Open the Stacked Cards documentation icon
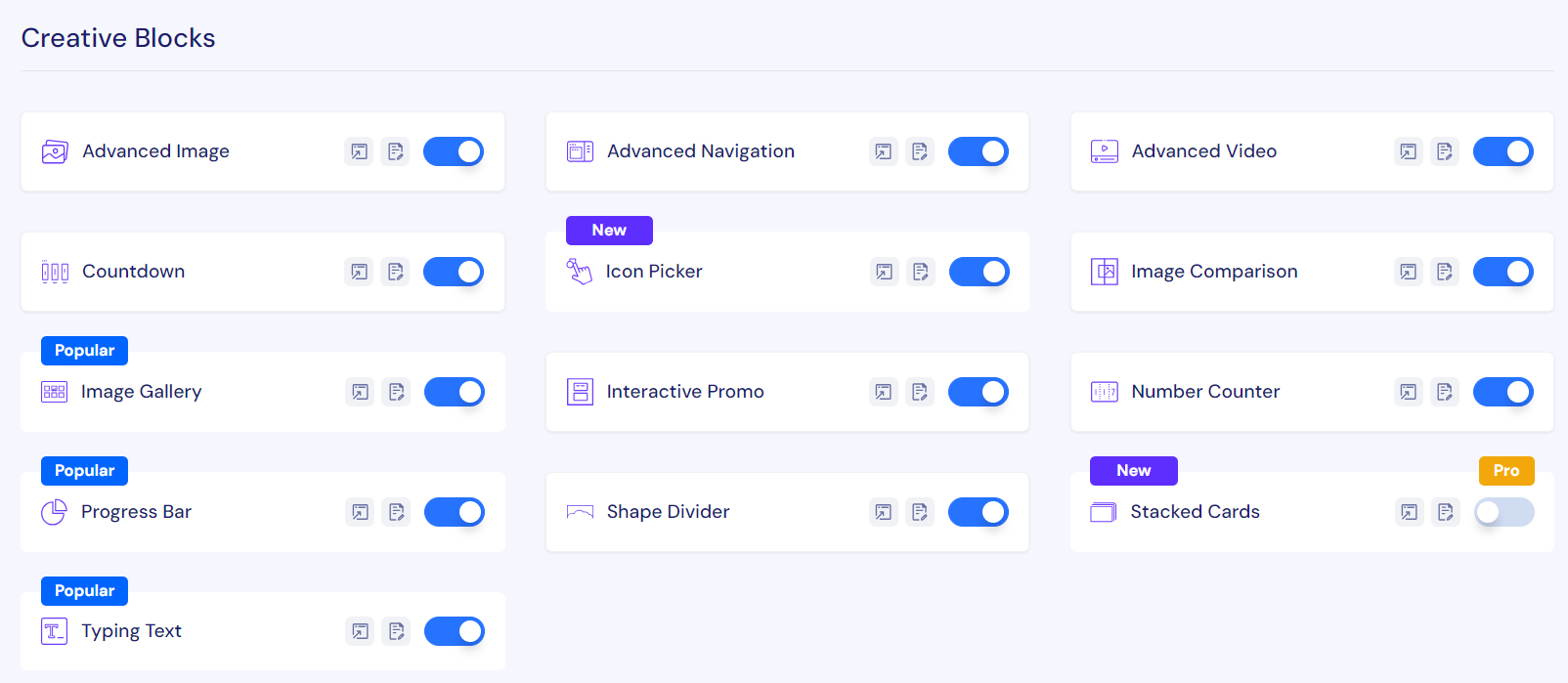This screenshot has height=683, width=1568. 1446,512
